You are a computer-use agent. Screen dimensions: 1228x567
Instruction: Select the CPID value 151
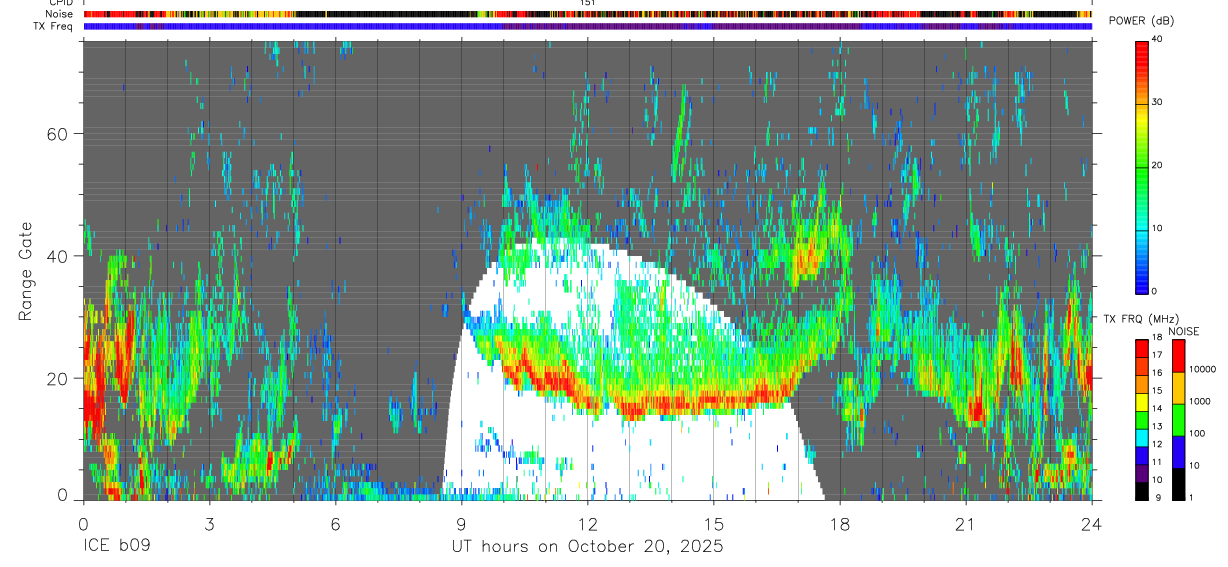[588, 3]
